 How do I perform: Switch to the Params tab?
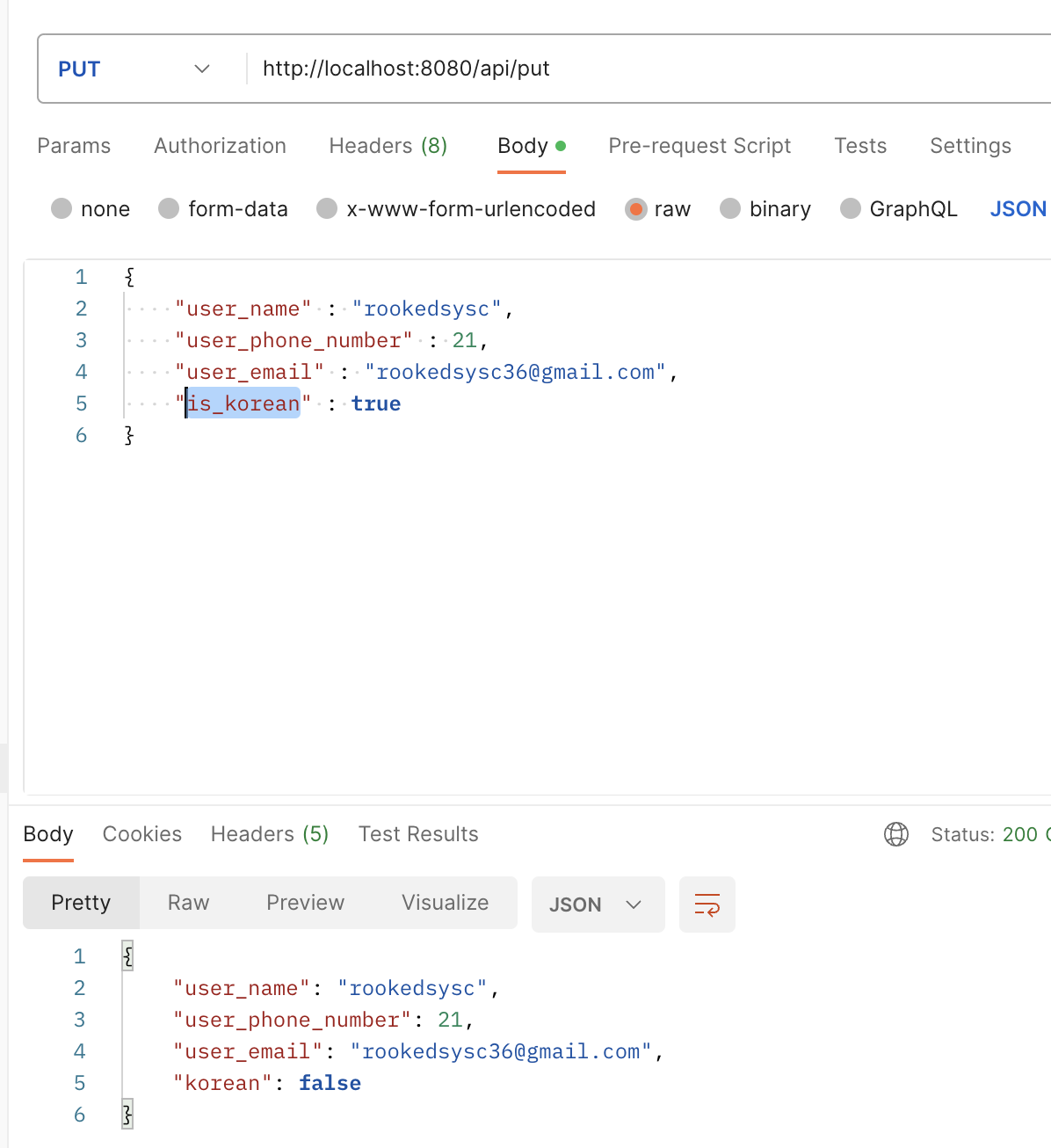coord(74,146)
